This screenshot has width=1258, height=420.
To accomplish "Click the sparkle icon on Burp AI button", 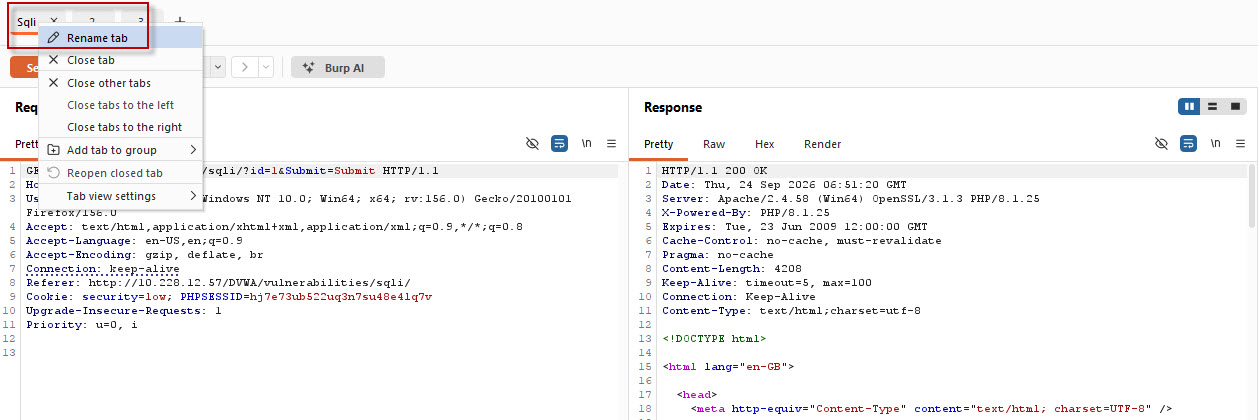I will (x=310, y=68).
